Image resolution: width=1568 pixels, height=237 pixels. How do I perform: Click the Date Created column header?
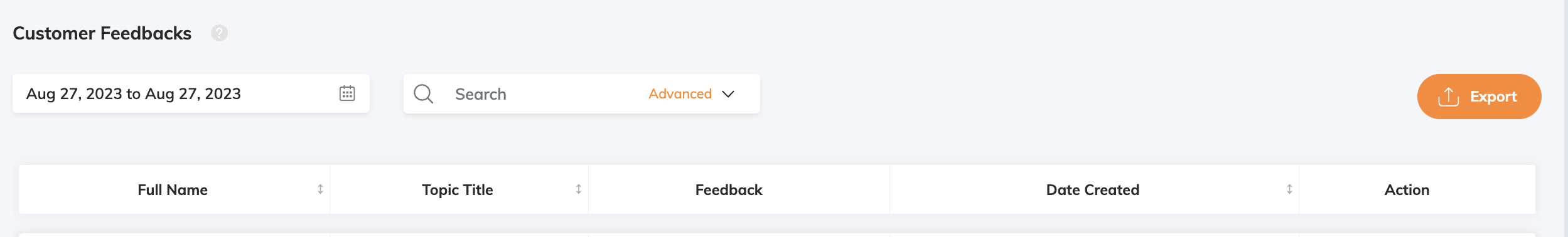tap(1094, 189)
